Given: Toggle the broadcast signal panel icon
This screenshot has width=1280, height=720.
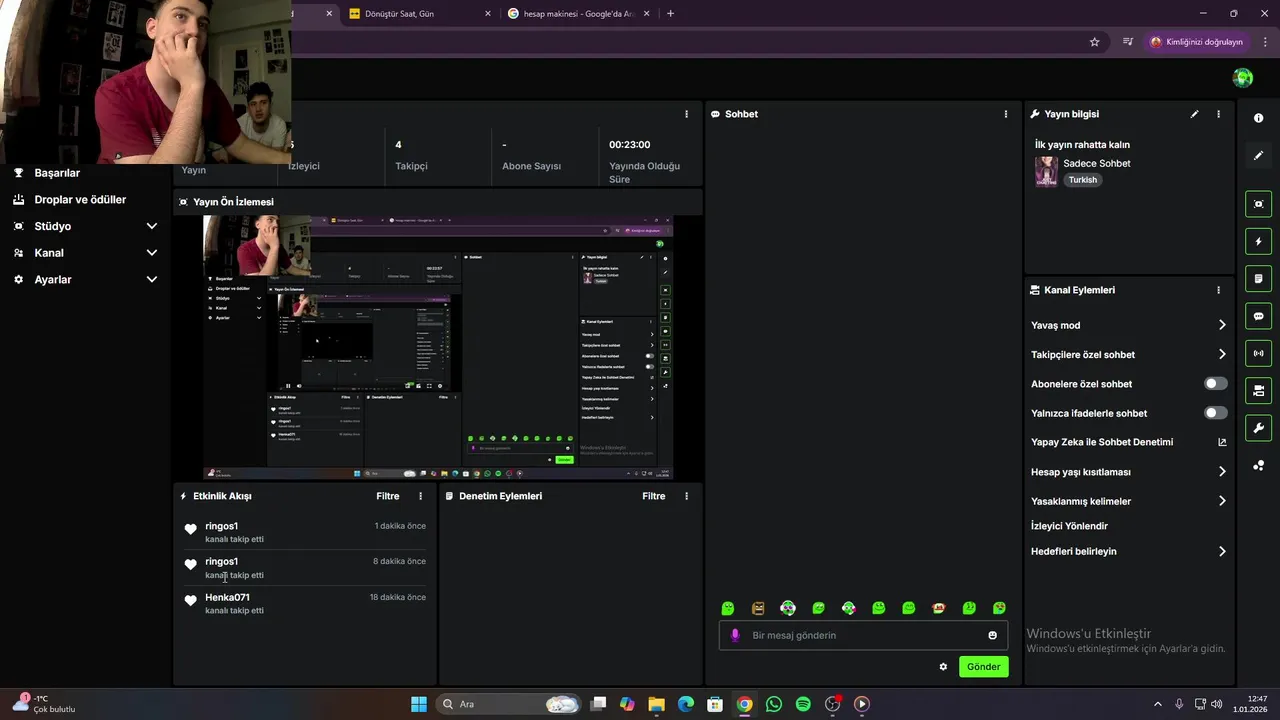Looking at the screenshot, I should 1258,353.
